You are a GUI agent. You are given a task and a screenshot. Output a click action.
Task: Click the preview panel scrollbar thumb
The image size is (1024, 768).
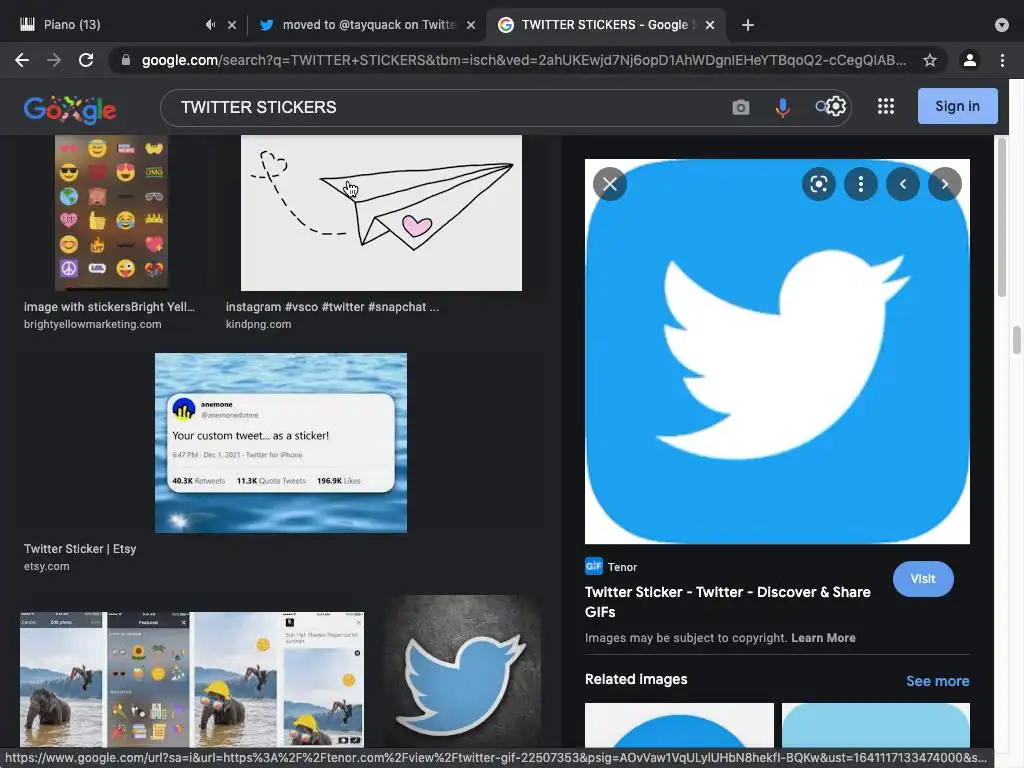tap(1002, 217)
